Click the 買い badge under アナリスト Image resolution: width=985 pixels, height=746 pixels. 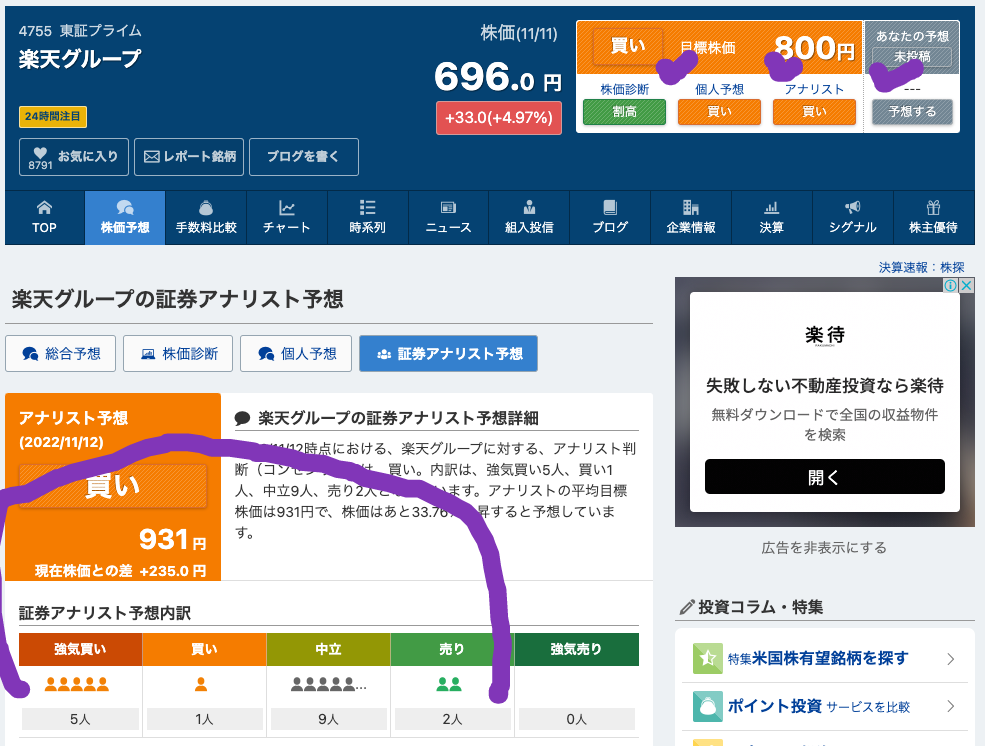(814, 112)
